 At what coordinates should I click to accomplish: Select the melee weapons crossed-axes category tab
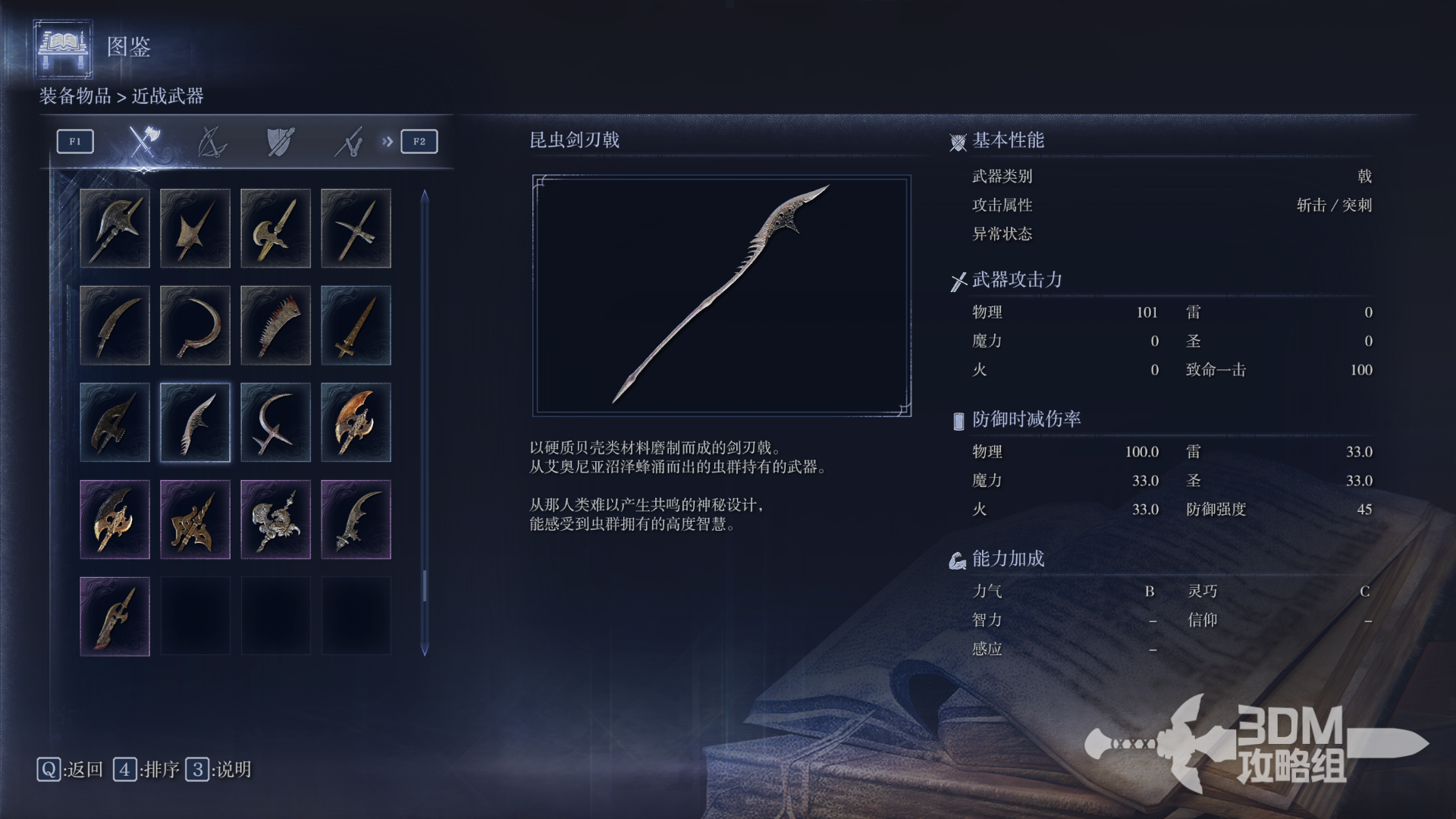click(143, 141)
